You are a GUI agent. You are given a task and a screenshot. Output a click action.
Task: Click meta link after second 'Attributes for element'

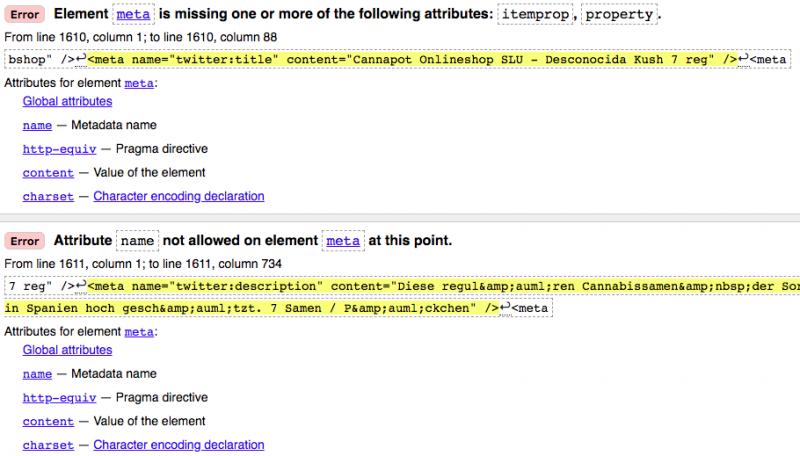(x=139, y=332)
